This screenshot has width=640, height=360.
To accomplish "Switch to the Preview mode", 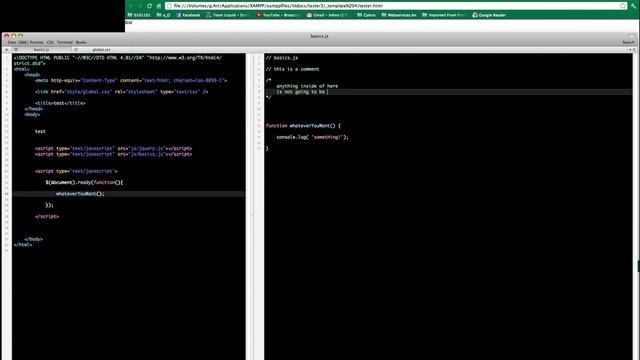I will pos(36,42).
